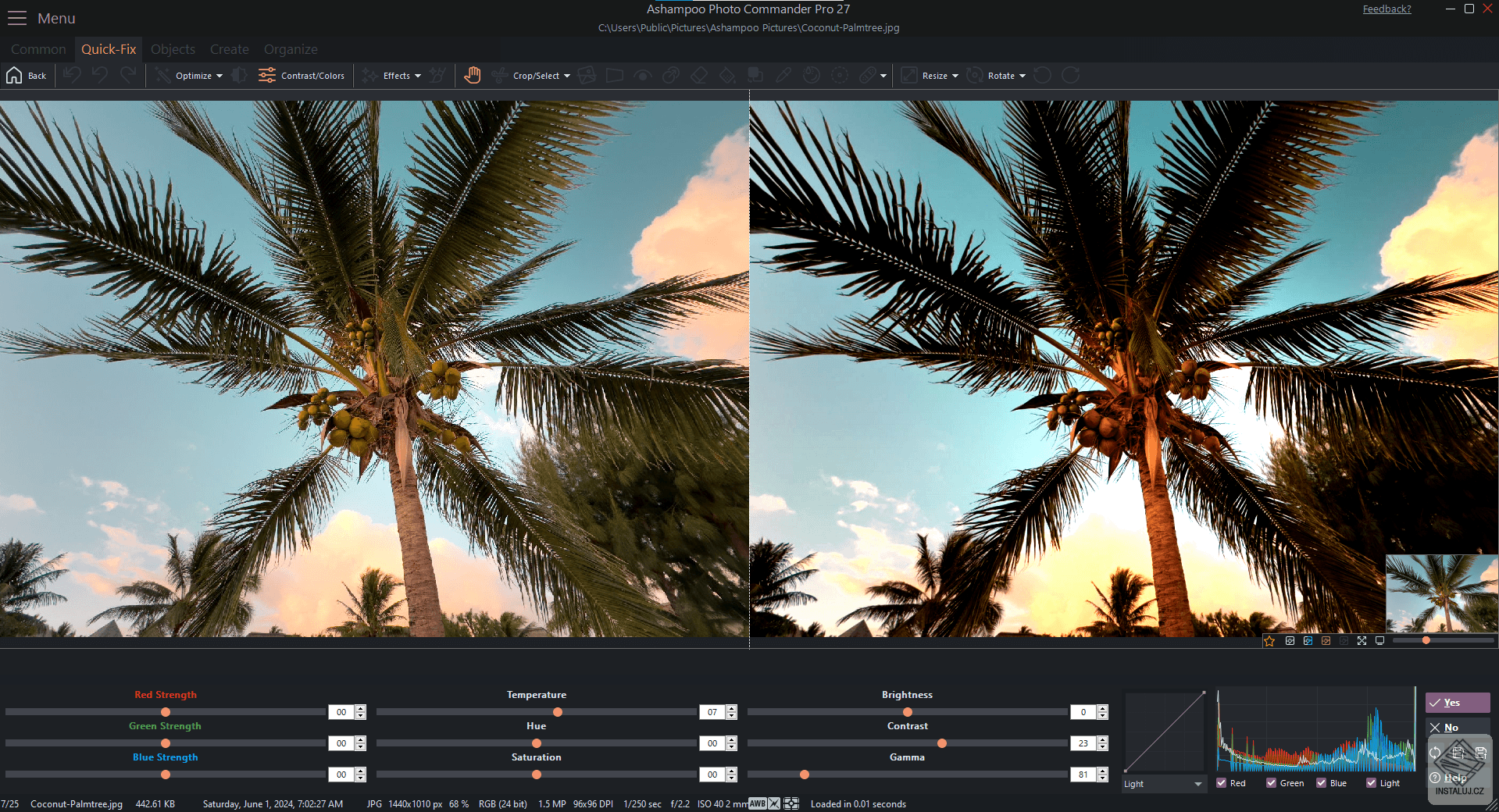This screenshot has height=812, width=1499.
Task: Select the orange hand pan tool
Action: [472, 76]
